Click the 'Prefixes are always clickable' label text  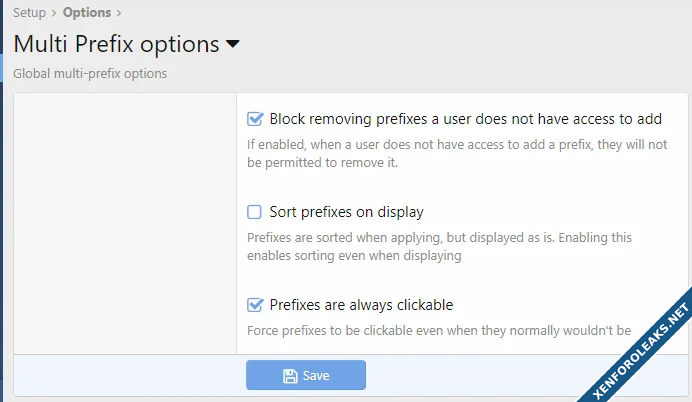coord(361,304)
